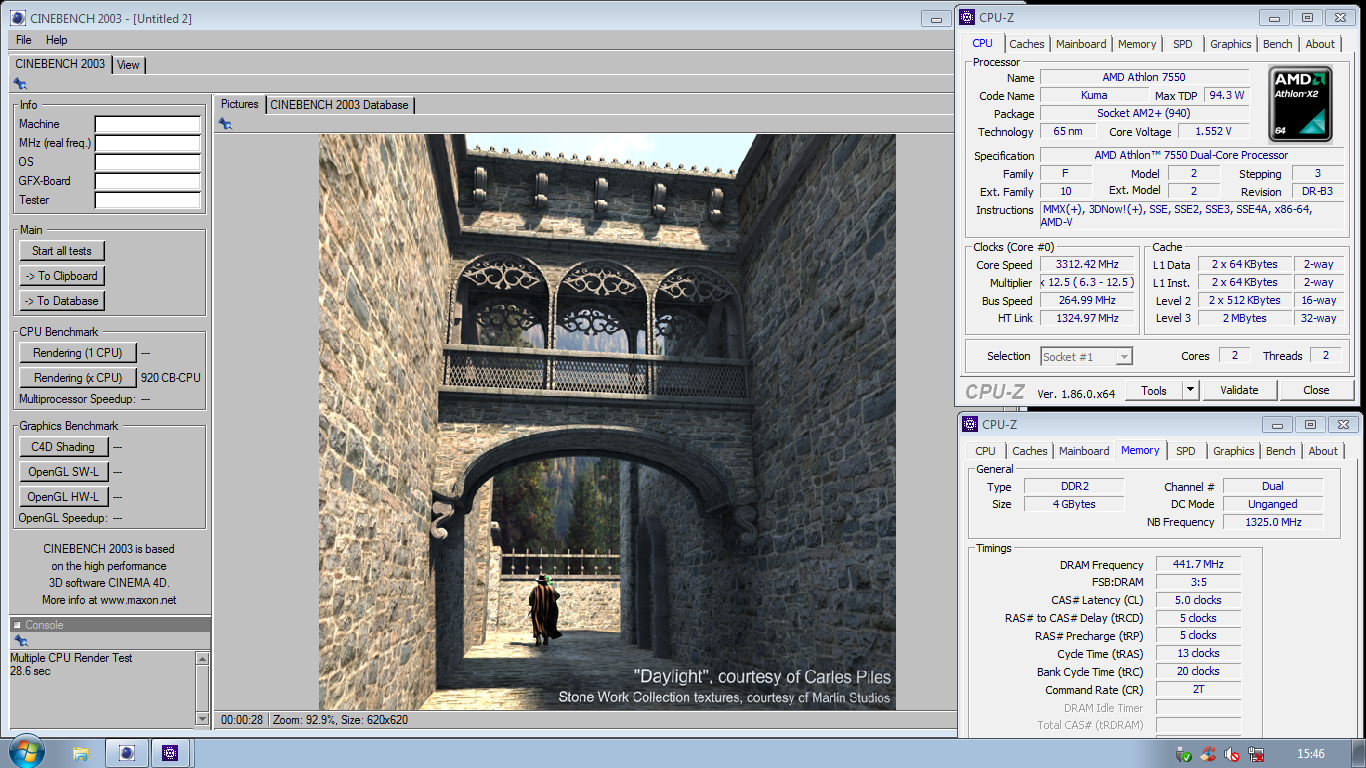Switch to CPU-Z taskbar button

click(171, 753)
